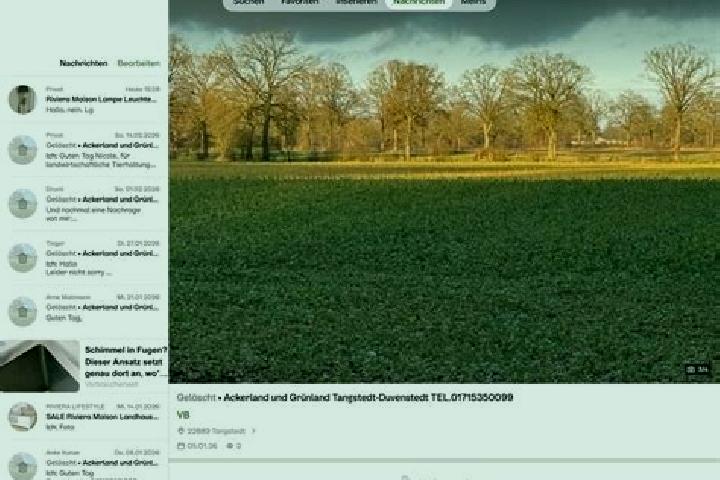Switch to the Nachrichten tab in top navigation
The height and width of the screenshot is (480, 720).
click(x=419, y=2)
